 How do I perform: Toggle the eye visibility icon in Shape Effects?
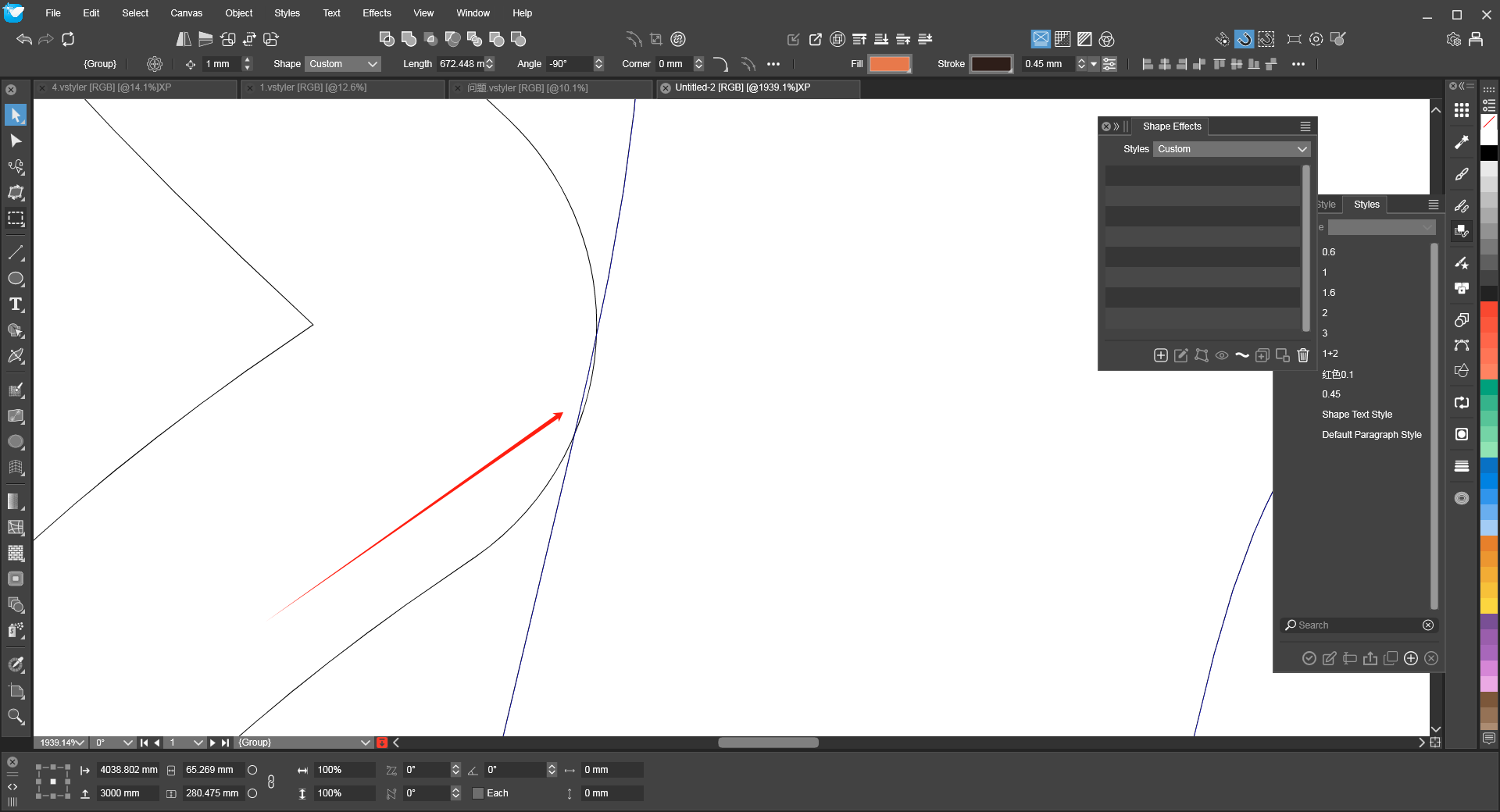tap(1222, 356)
